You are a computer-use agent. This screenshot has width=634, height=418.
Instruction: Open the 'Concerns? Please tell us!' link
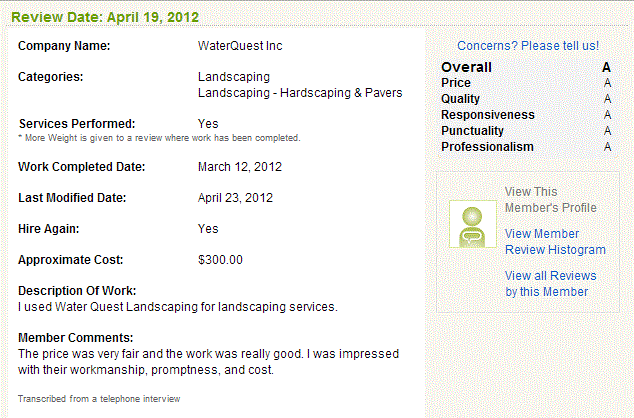coord(528,46)
